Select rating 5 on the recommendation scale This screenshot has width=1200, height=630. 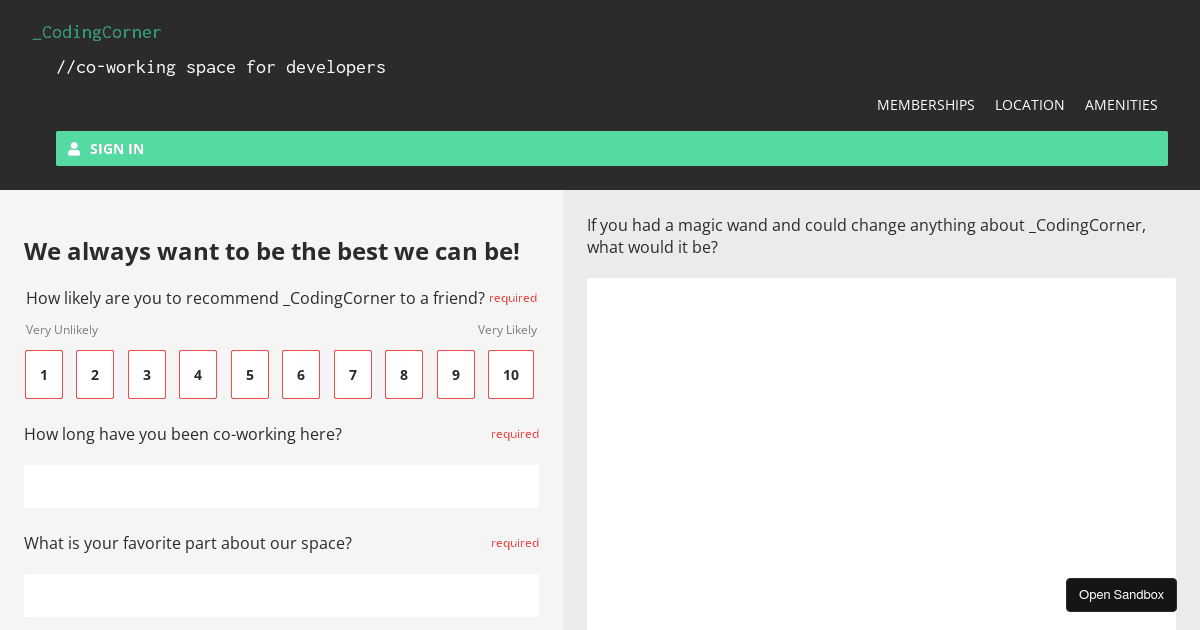(x=249, y=374)
